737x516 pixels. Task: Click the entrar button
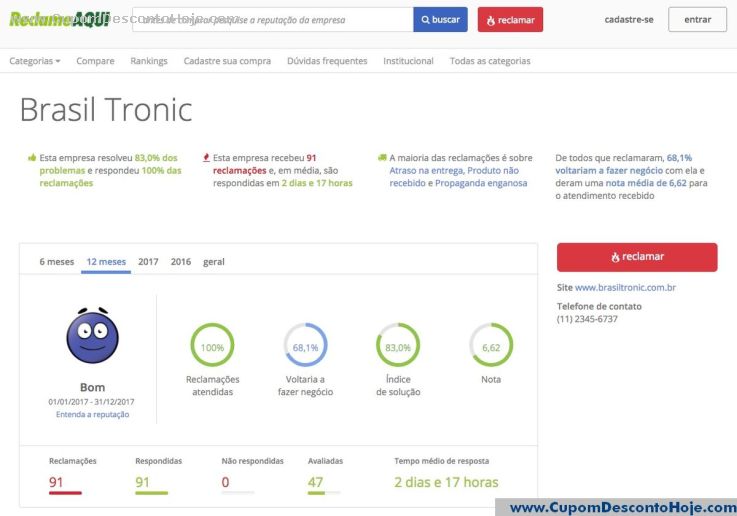pos(698,20)
